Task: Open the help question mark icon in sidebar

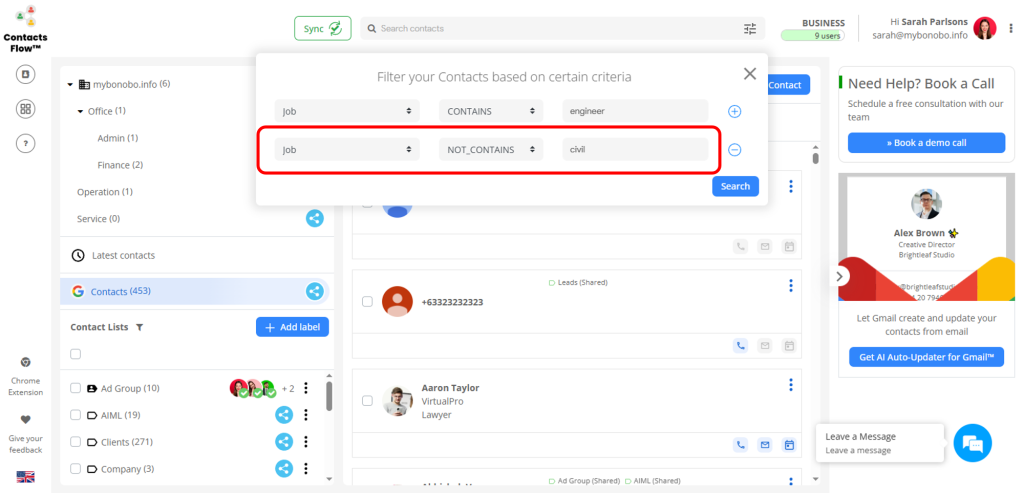Action: pos(26,143)
